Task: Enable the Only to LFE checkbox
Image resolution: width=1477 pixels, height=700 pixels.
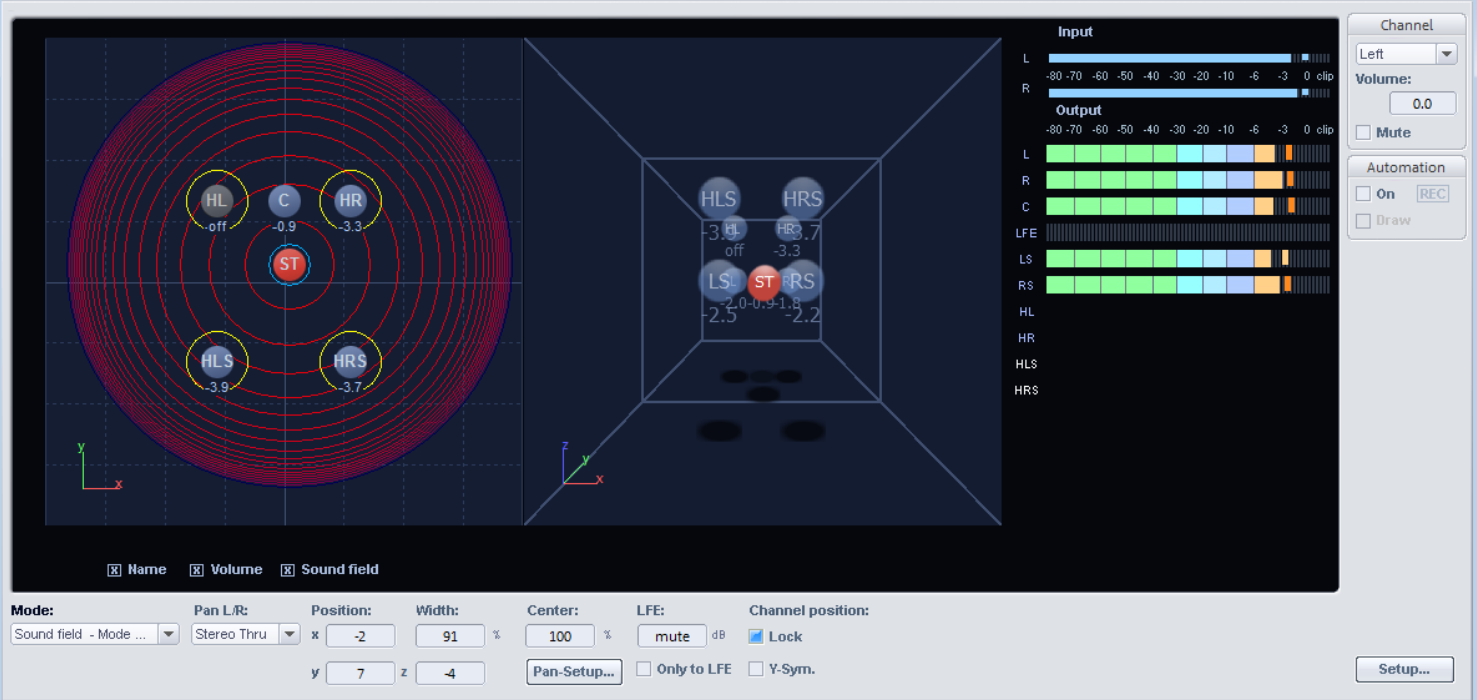Action: pos(644,669)
